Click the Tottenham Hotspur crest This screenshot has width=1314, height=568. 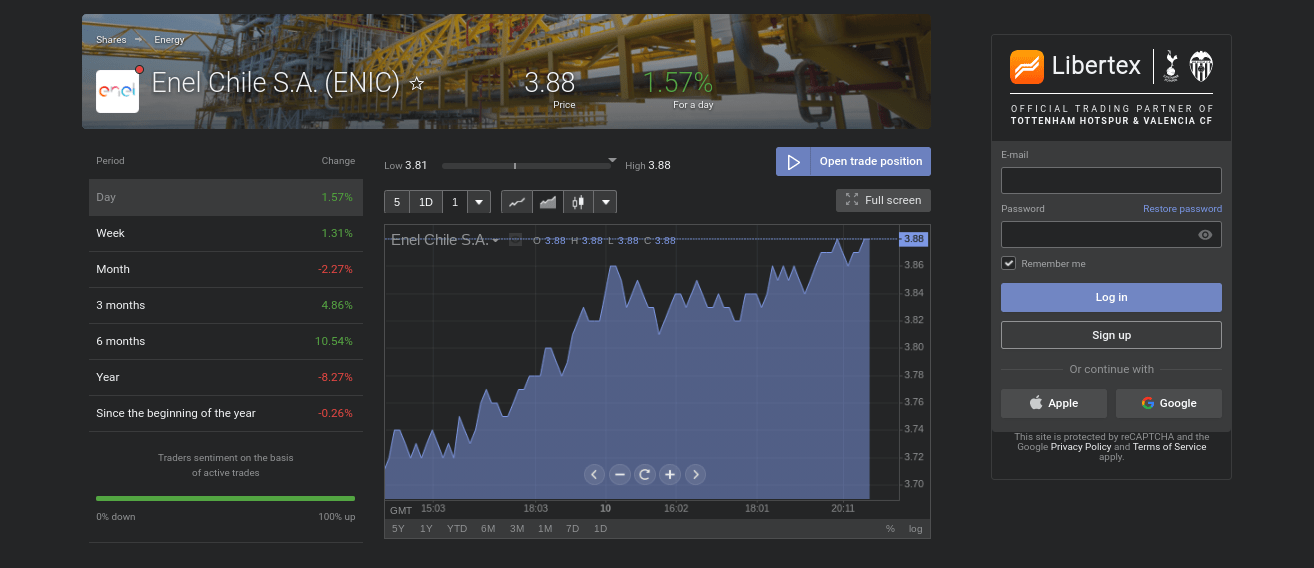1171,67
